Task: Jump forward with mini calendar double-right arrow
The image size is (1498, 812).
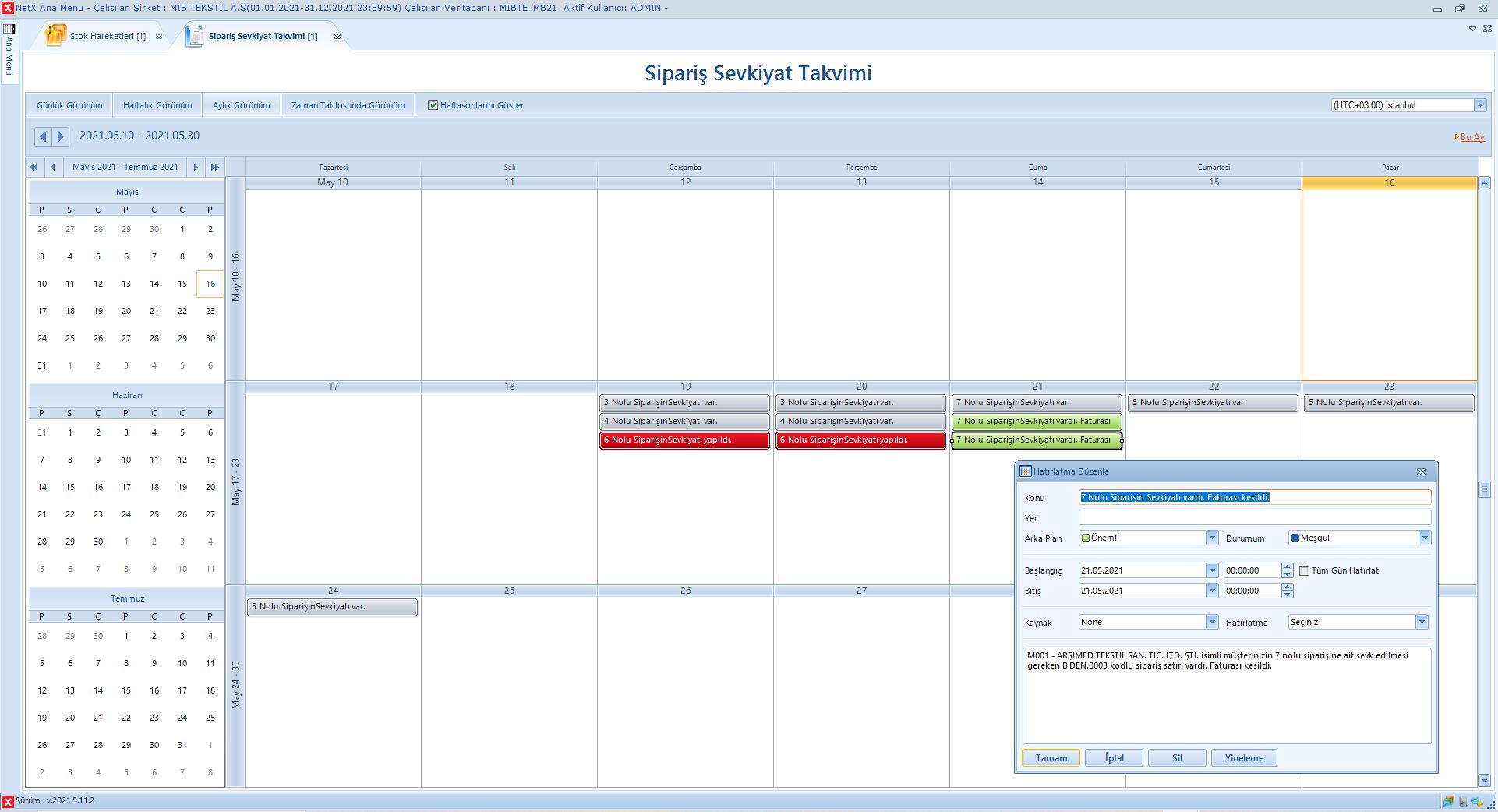Action: point(215,167)
